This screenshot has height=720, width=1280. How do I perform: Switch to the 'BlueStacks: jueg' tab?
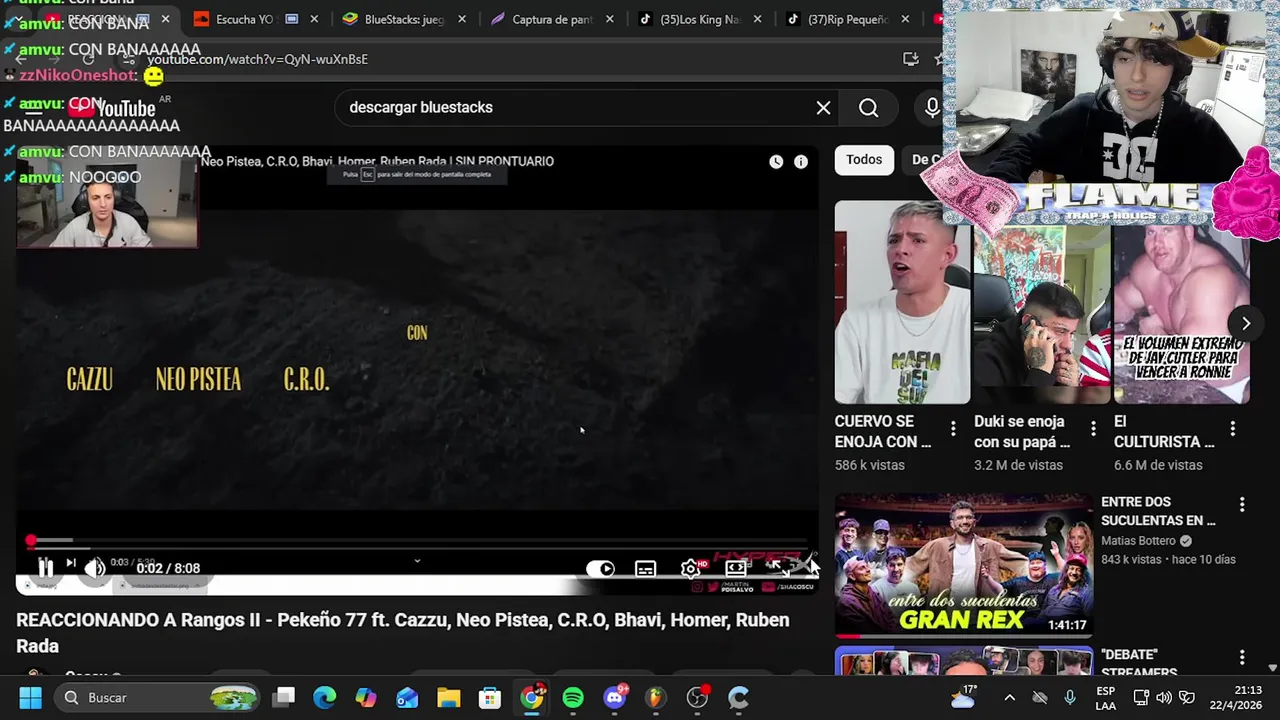tap(404, 19)
